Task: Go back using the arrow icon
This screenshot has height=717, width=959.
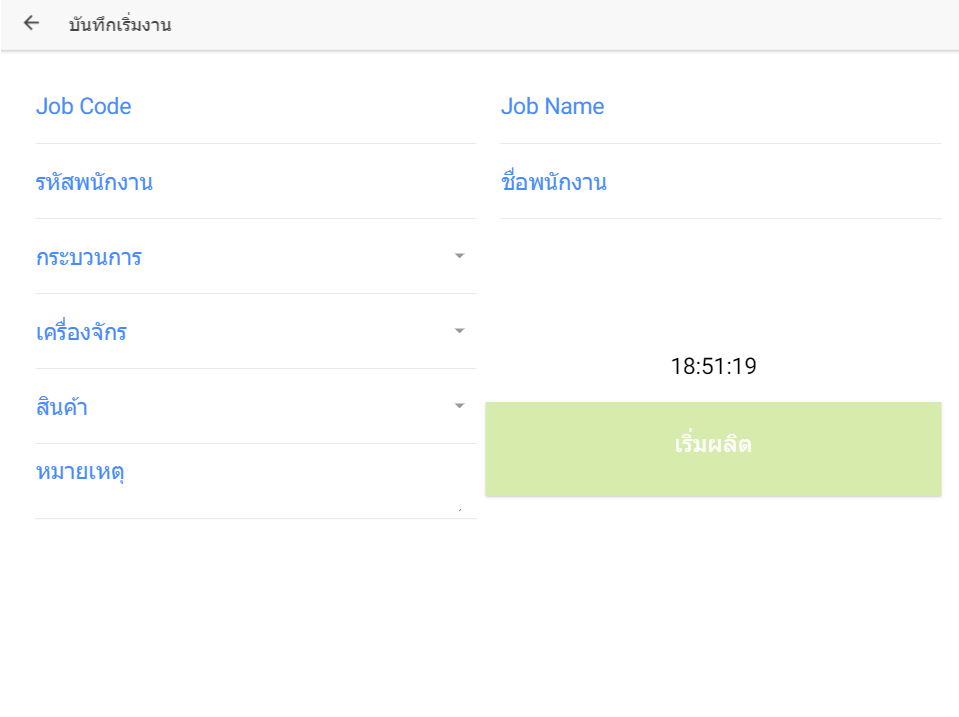Action: point(31,24)
